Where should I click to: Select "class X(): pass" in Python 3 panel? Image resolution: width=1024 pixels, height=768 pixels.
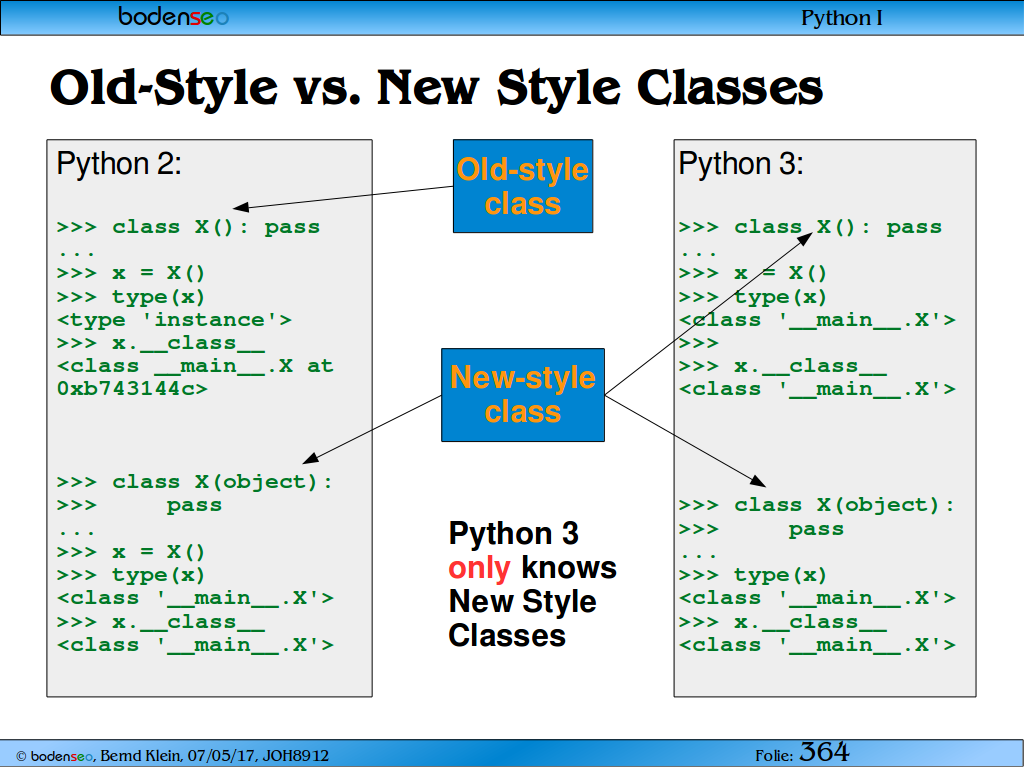838,227
